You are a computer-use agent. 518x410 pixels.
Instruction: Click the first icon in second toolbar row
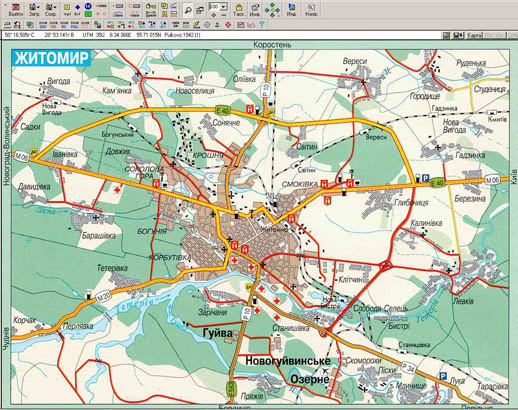pos(7,25)
